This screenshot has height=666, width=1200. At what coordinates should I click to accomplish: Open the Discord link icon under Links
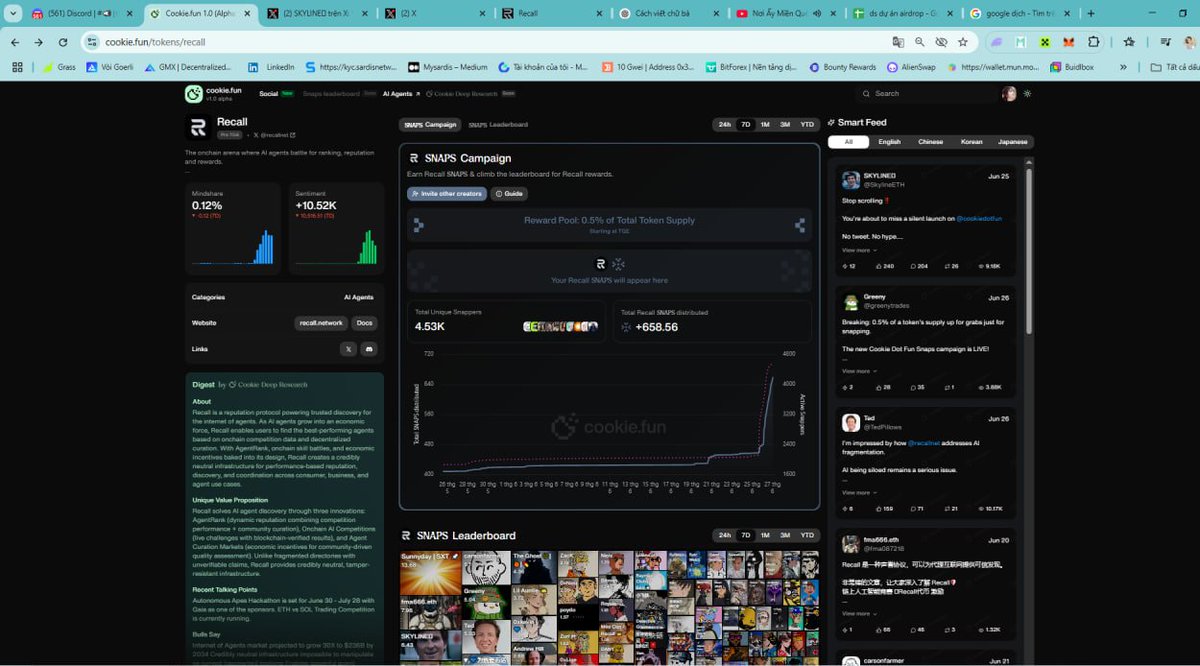tap(369, 349)
